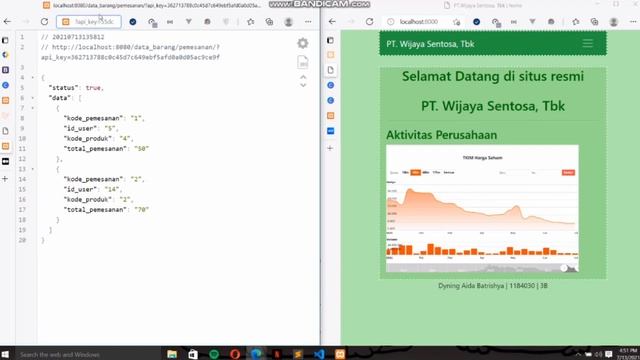Screen dimensions: 640x360
Task: Add new tab in left window sidebar
Action: pos(5,178)
